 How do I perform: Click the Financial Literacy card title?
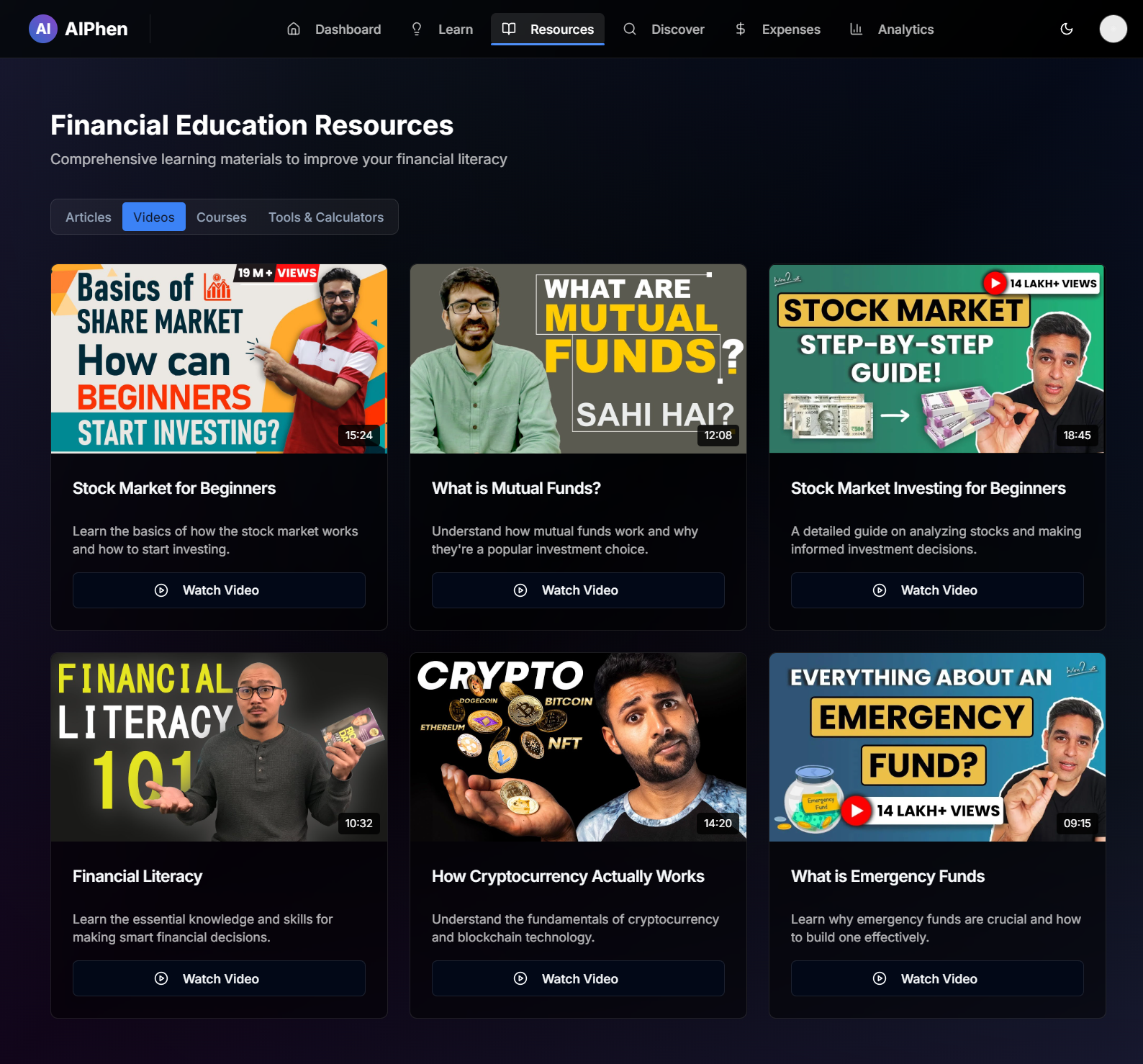137,876
